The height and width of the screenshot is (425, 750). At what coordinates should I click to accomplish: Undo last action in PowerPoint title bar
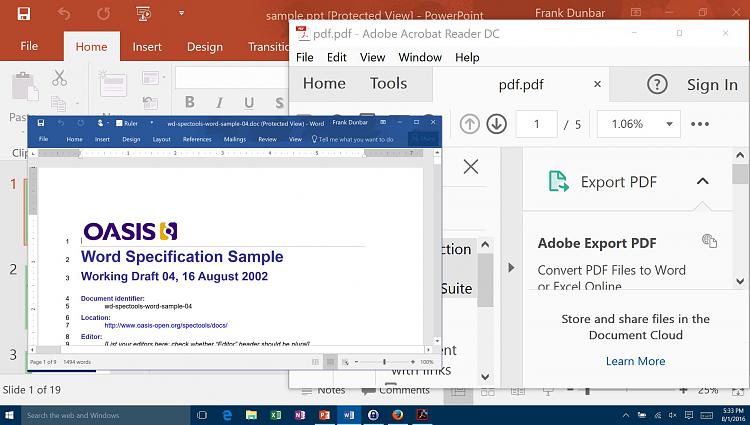click(x=64, y=13)
